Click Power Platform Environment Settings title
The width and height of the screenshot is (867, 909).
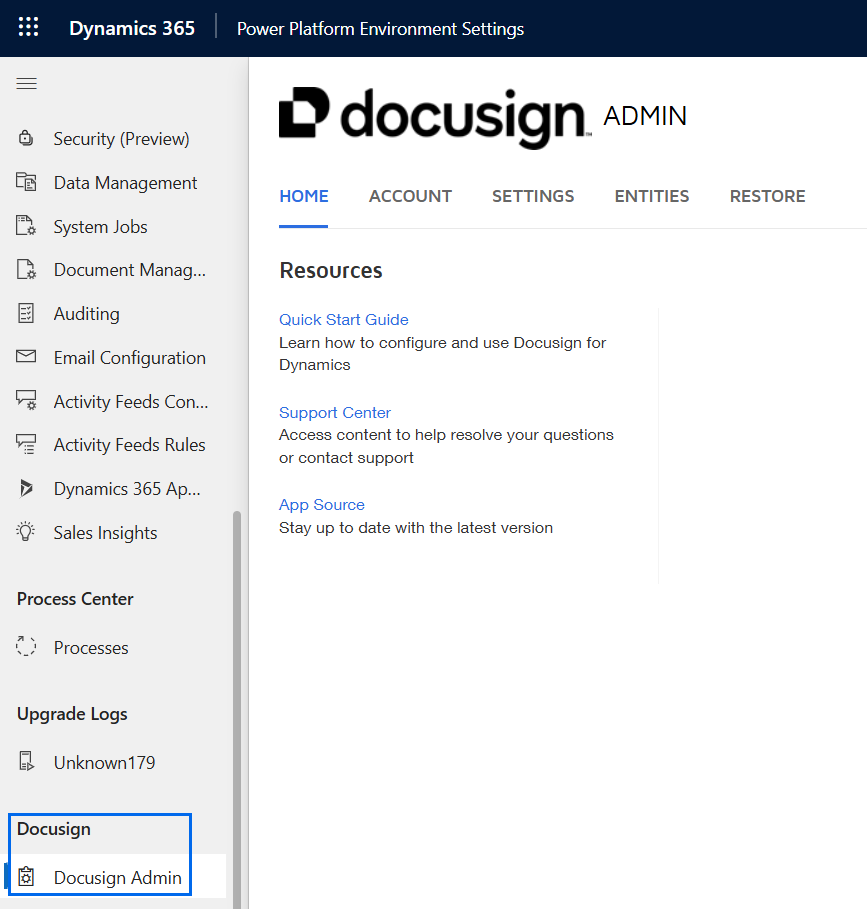coord(380,28)
